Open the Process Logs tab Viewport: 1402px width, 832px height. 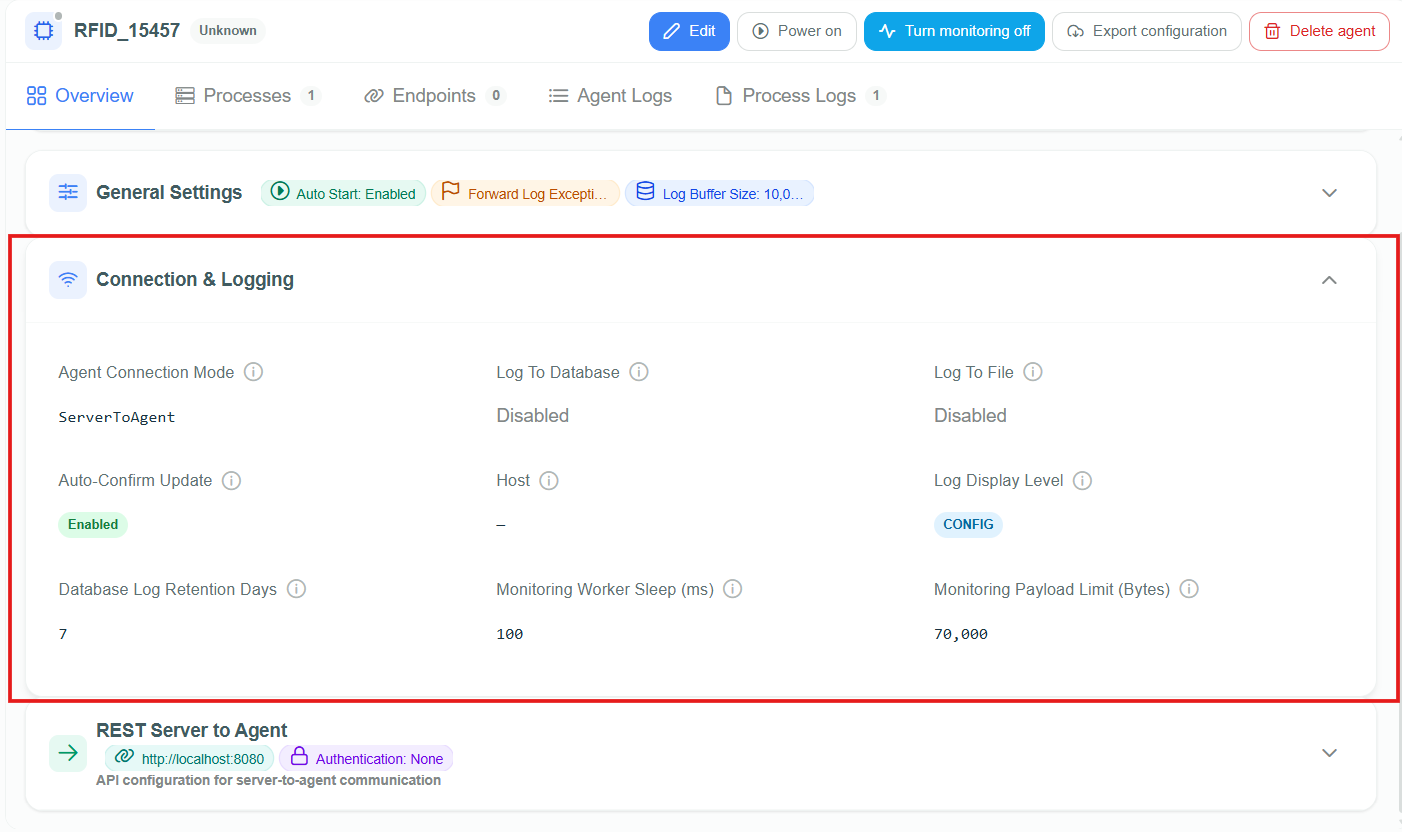click(800, 96)
